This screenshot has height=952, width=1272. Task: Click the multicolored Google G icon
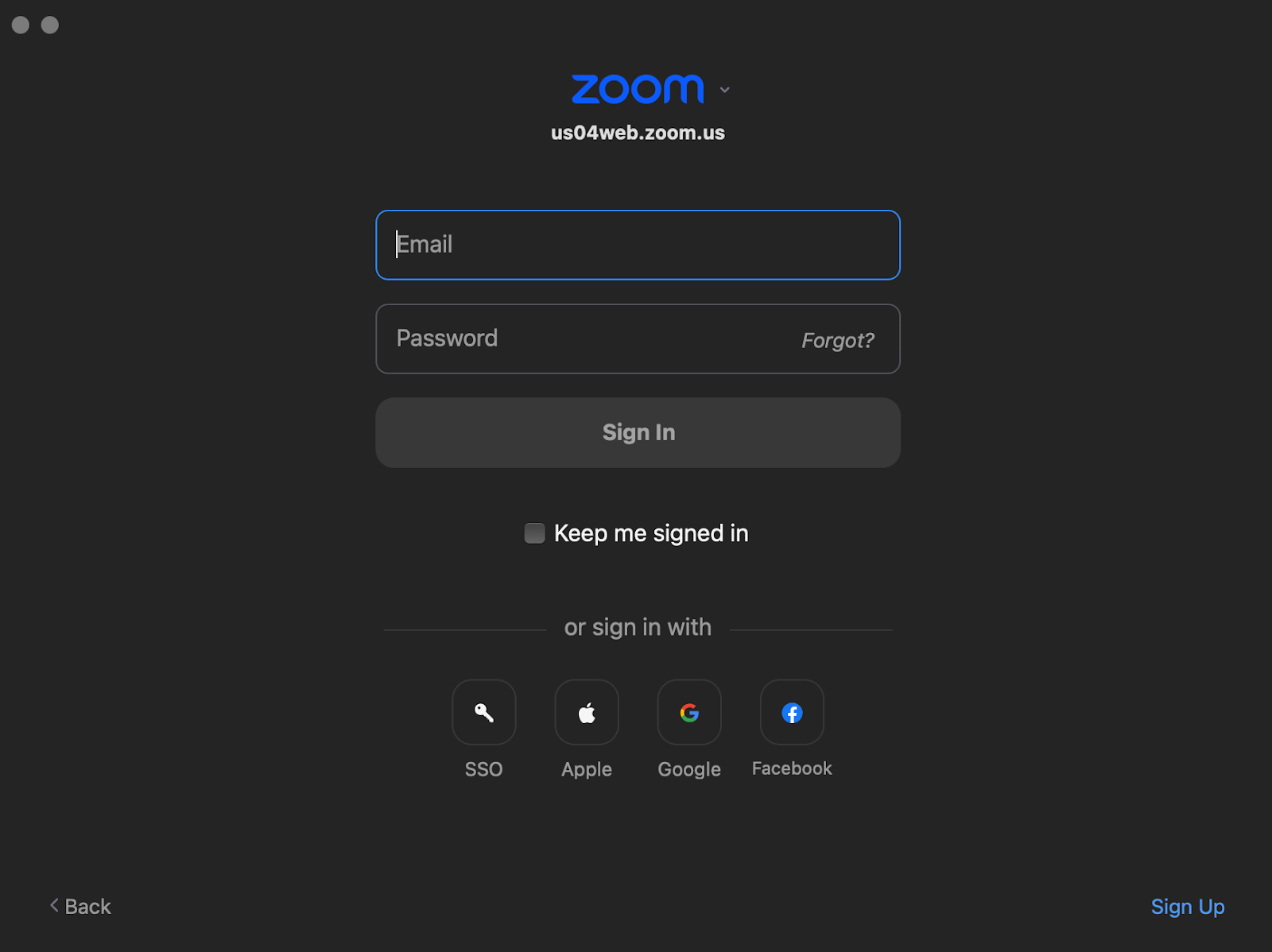(x=688, y=712)
